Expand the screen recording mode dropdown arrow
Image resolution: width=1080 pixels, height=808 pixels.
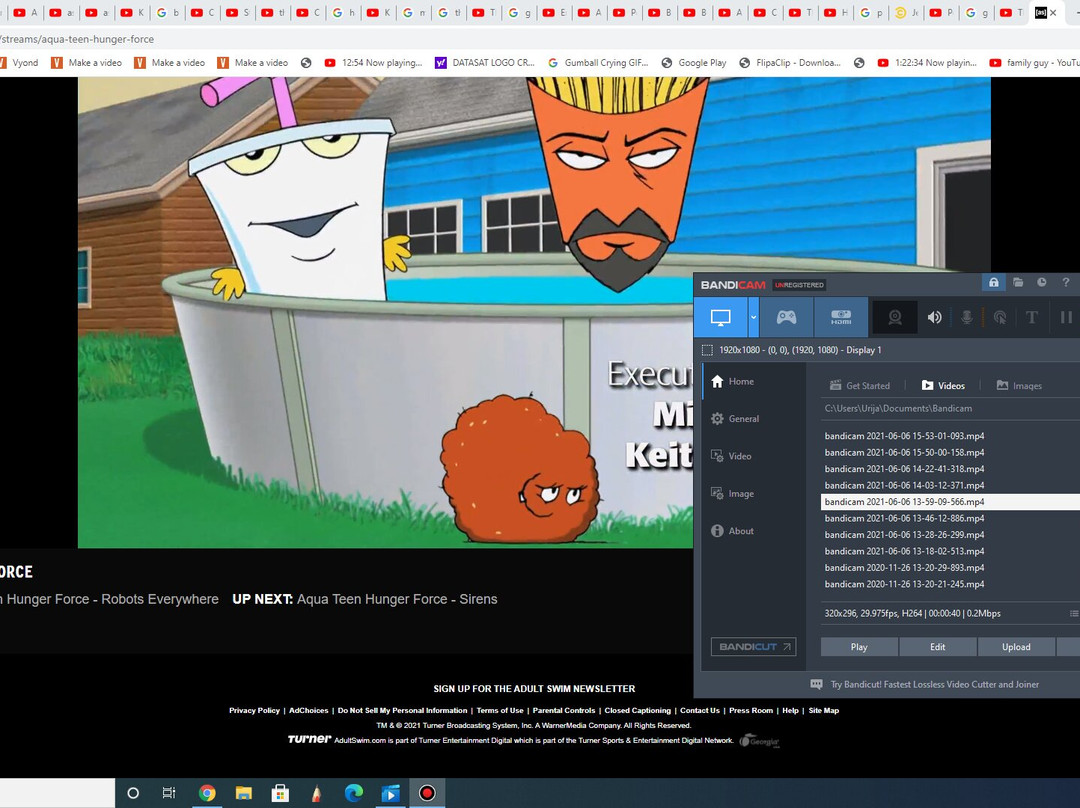coord(754,317)
